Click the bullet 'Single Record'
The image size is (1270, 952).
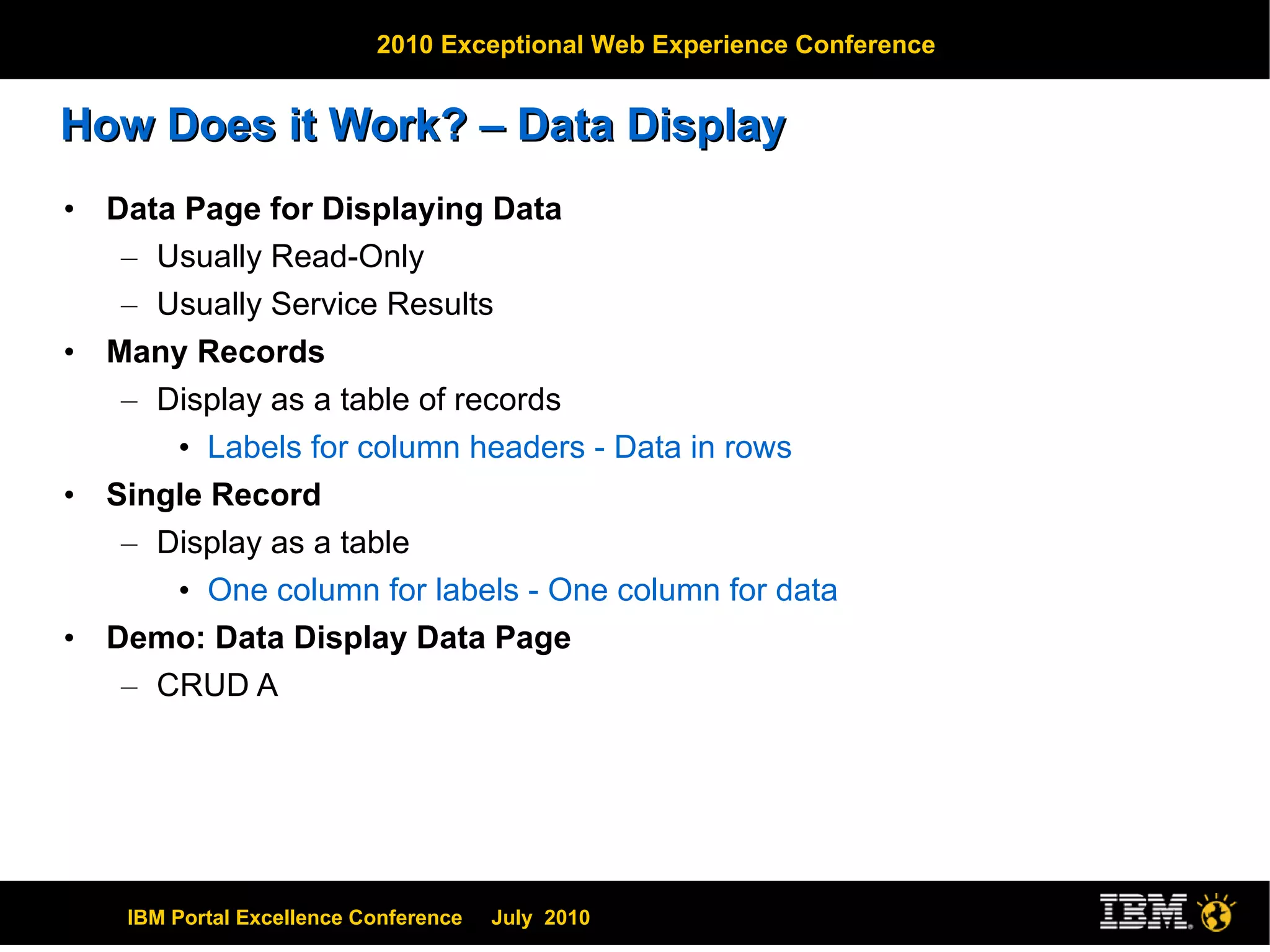[213, 495]
